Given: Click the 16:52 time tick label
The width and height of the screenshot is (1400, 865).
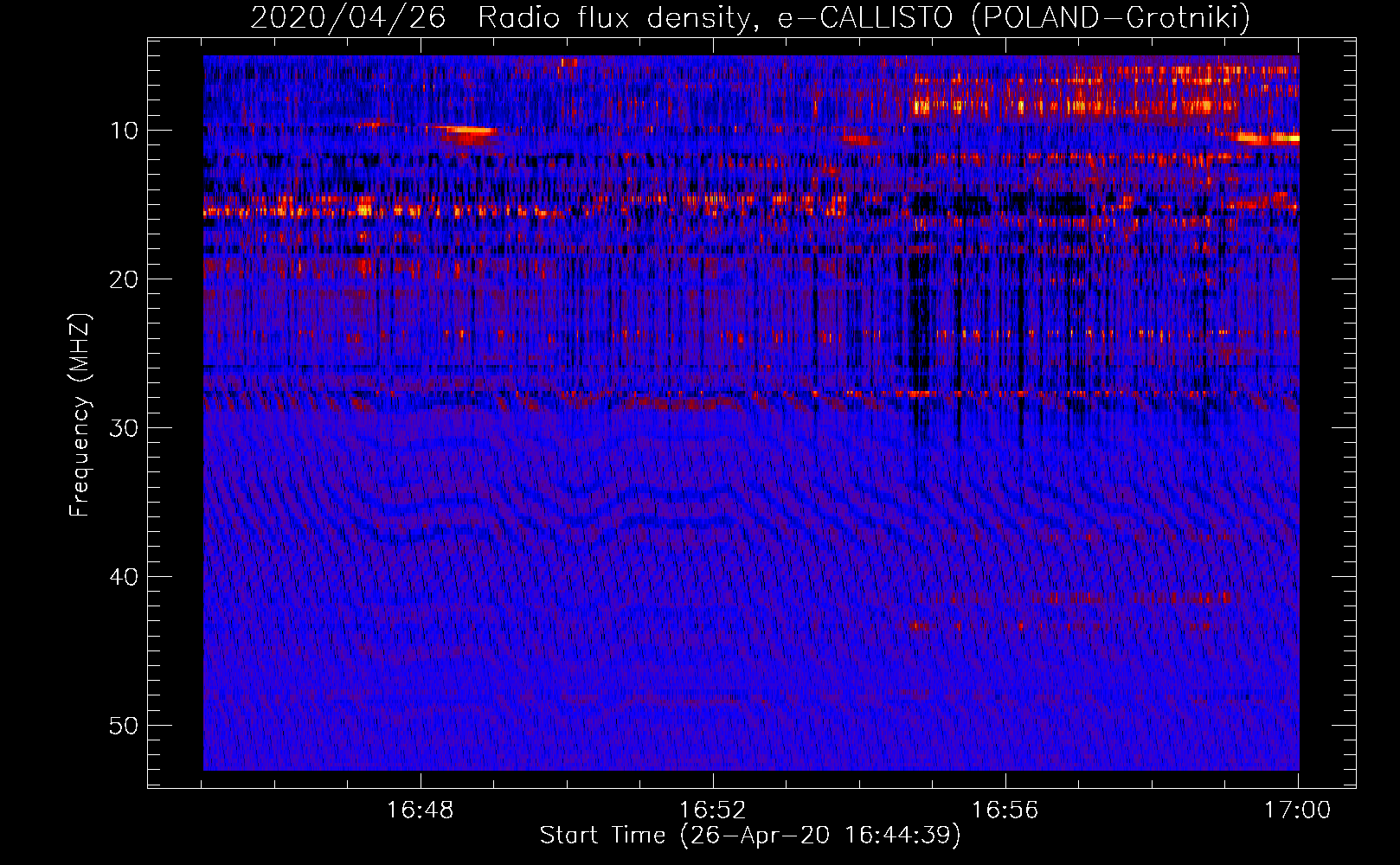Looking at the screenshot, I should click(x=712, y=810).
